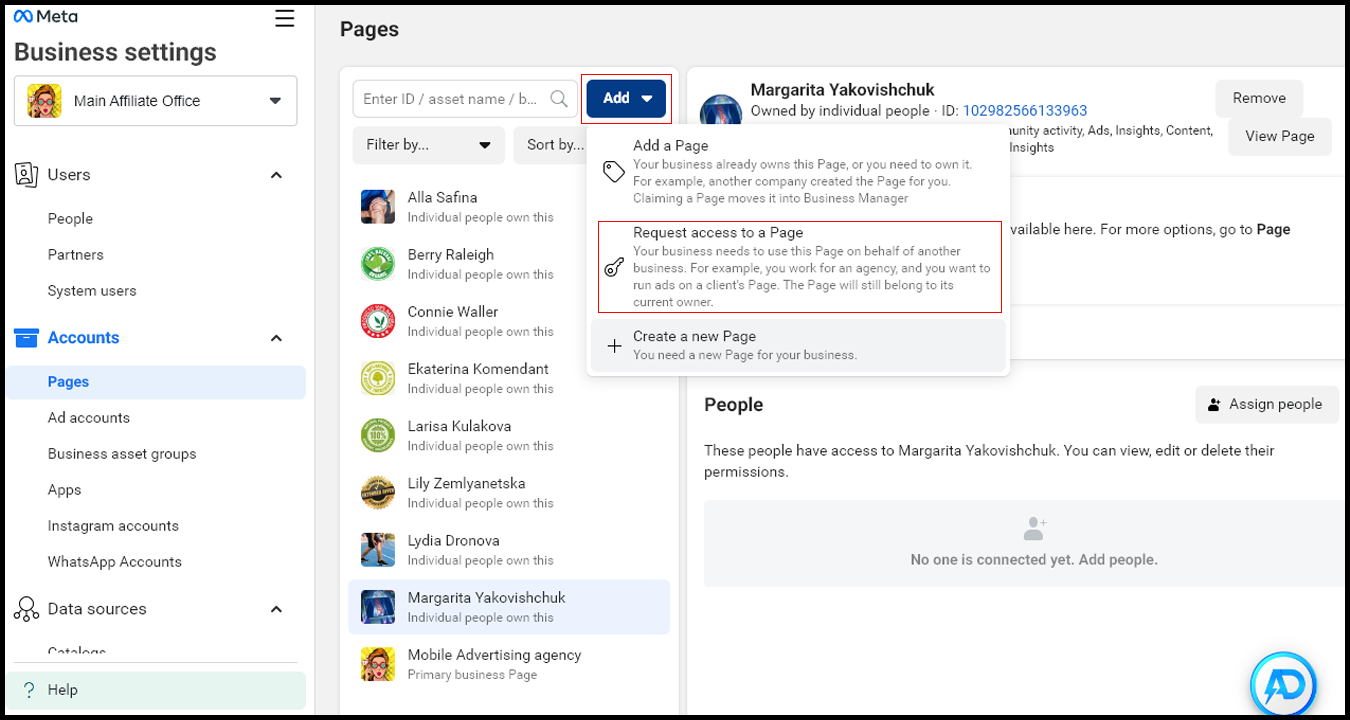Click the hamburger menu icon beside Meta logo
The height and width of the screenshot is (720, 1350).
(285, 19)
